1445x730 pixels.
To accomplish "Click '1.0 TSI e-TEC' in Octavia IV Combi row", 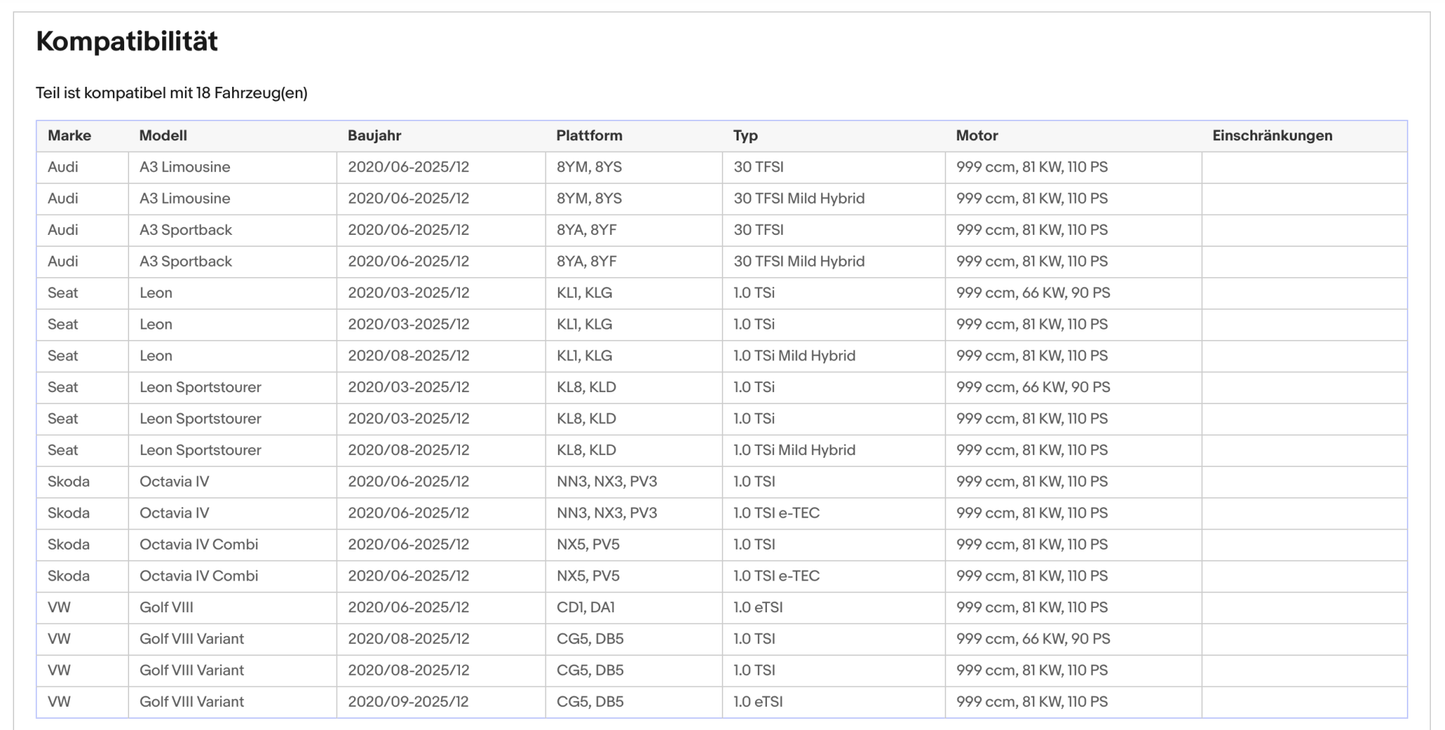I will pyautogui.click(x=776, y=576).
